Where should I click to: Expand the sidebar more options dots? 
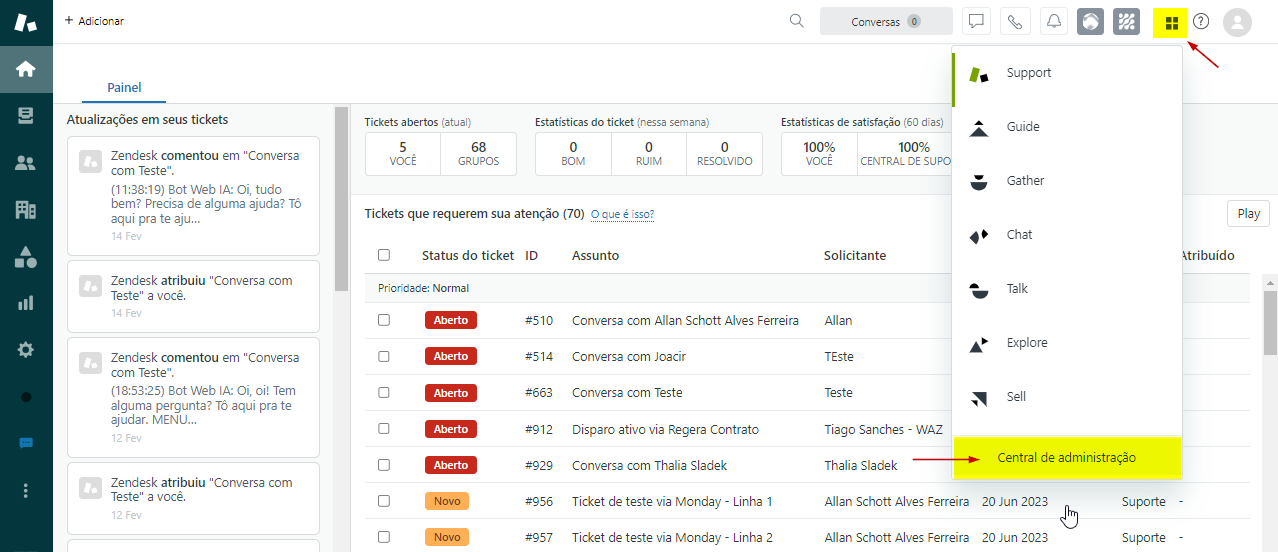(26, 490)
